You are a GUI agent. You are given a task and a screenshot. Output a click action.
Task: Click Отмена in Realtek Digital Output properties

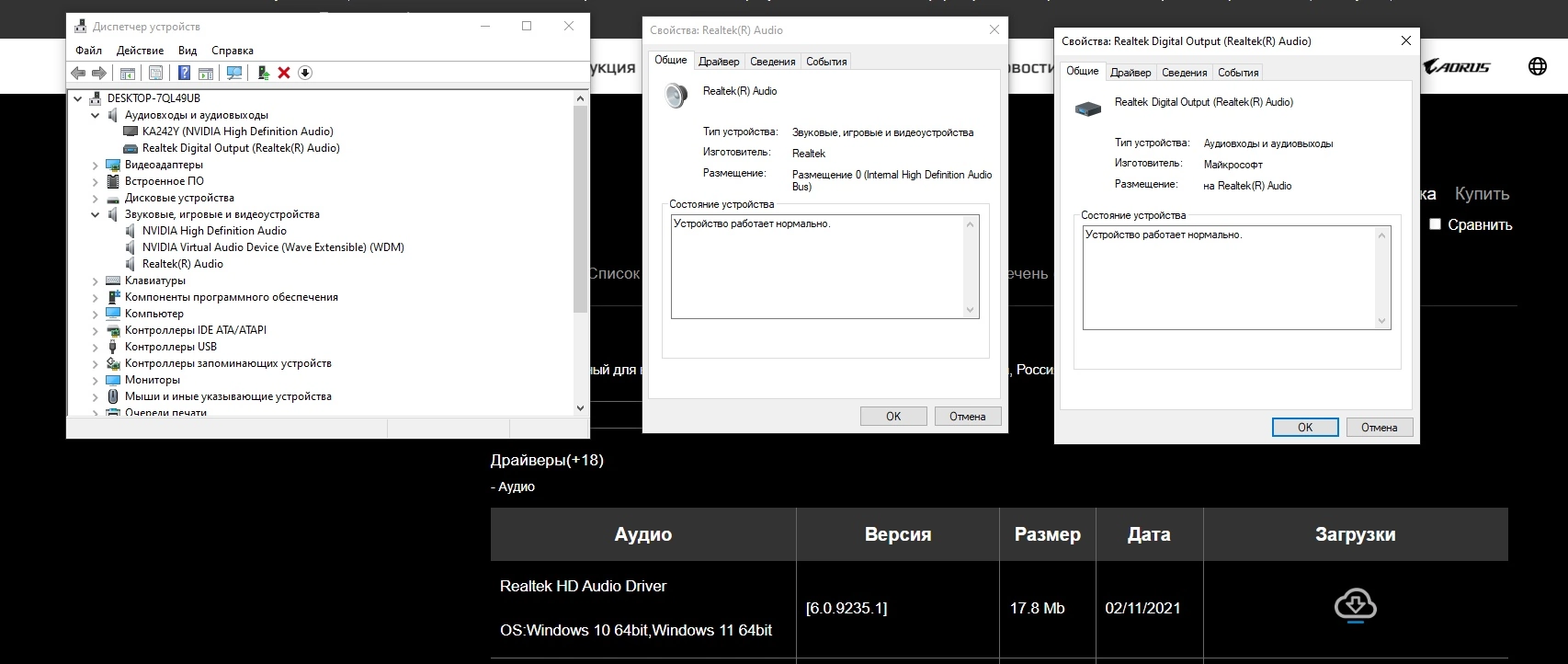click(1380, 428)
